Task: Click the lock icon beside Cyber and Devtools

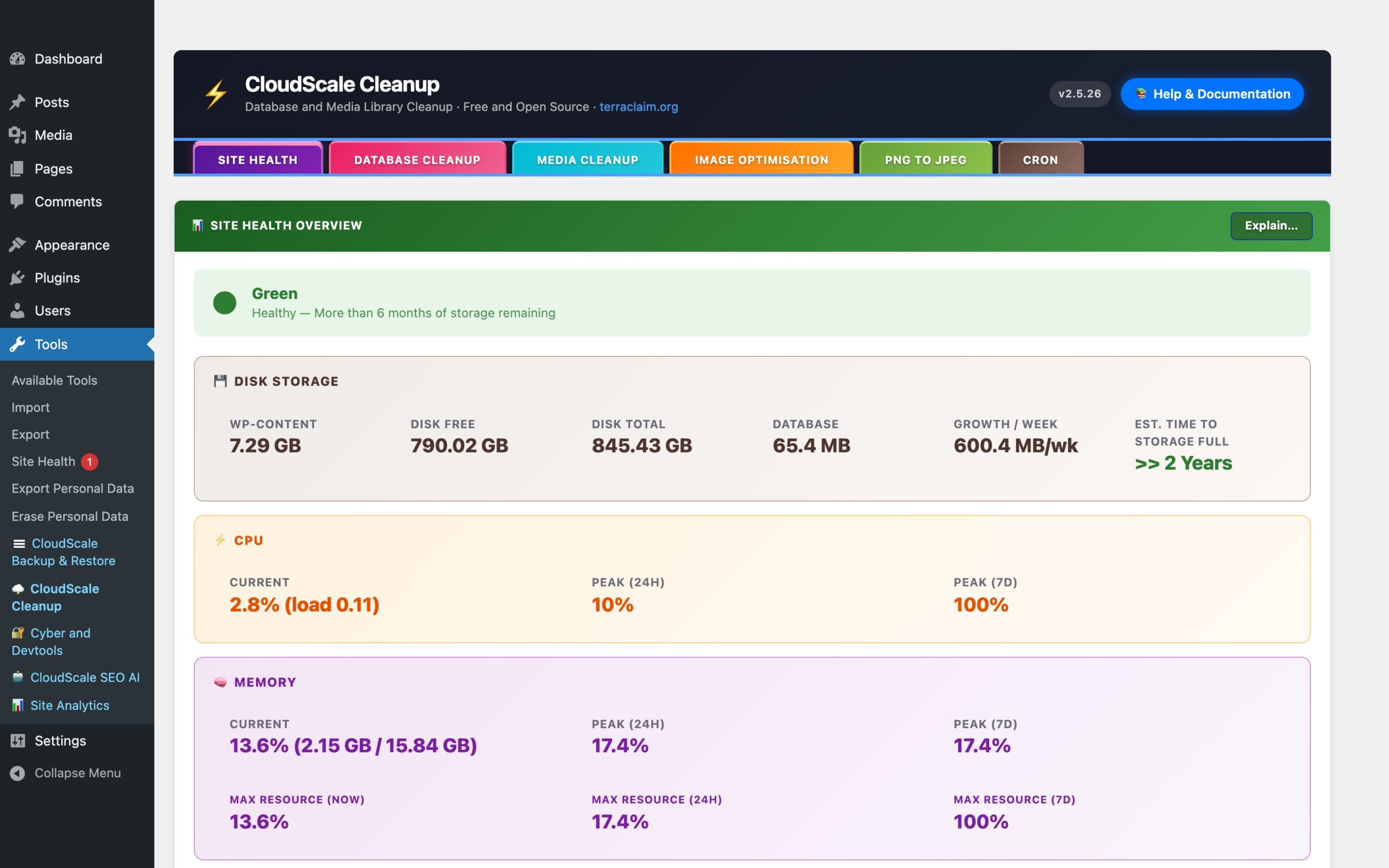Action: tap(19, 633)
